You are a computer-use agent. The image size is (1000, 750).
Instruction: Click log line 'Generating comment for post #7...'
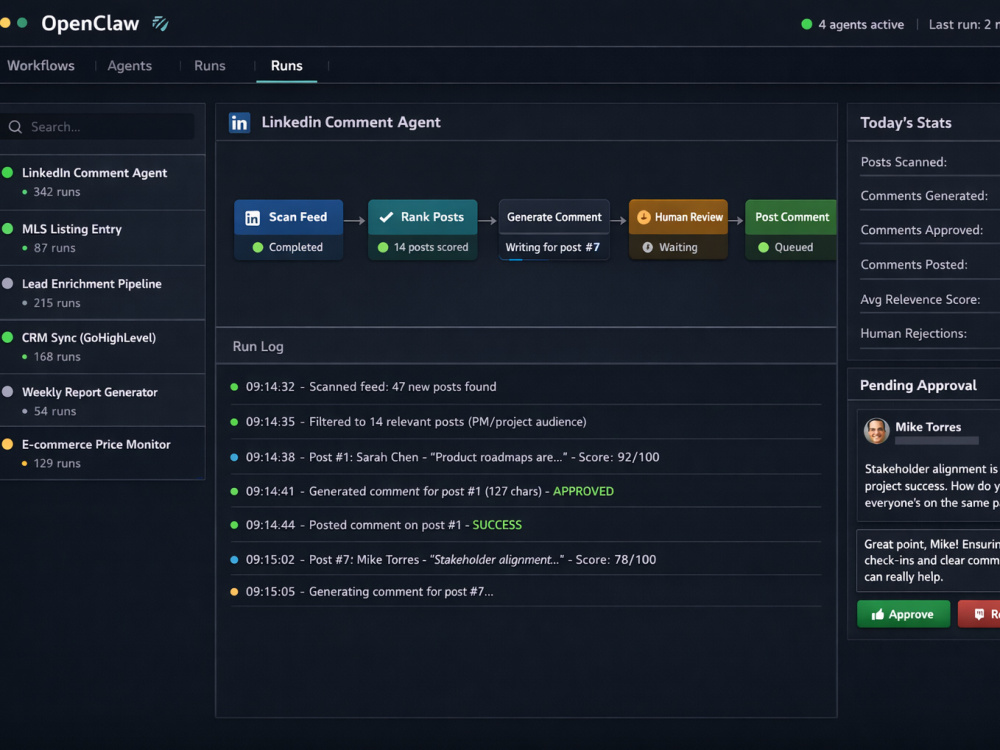click(x=401, y=592)
